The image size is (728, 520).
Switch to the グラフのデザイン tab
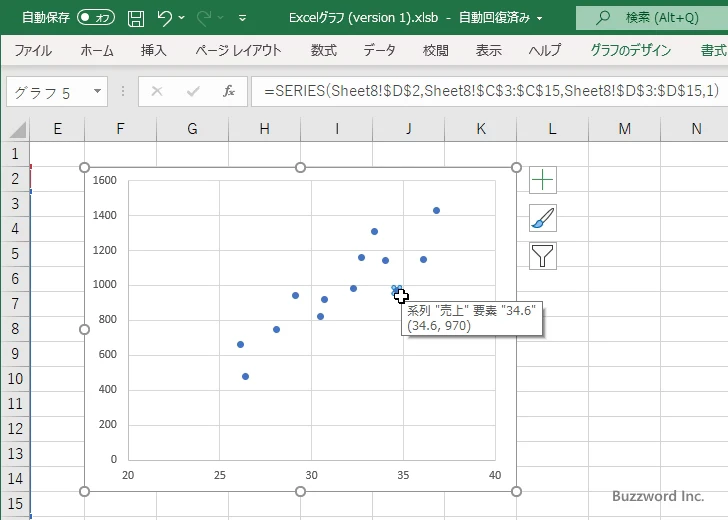(x=630, y=50)
